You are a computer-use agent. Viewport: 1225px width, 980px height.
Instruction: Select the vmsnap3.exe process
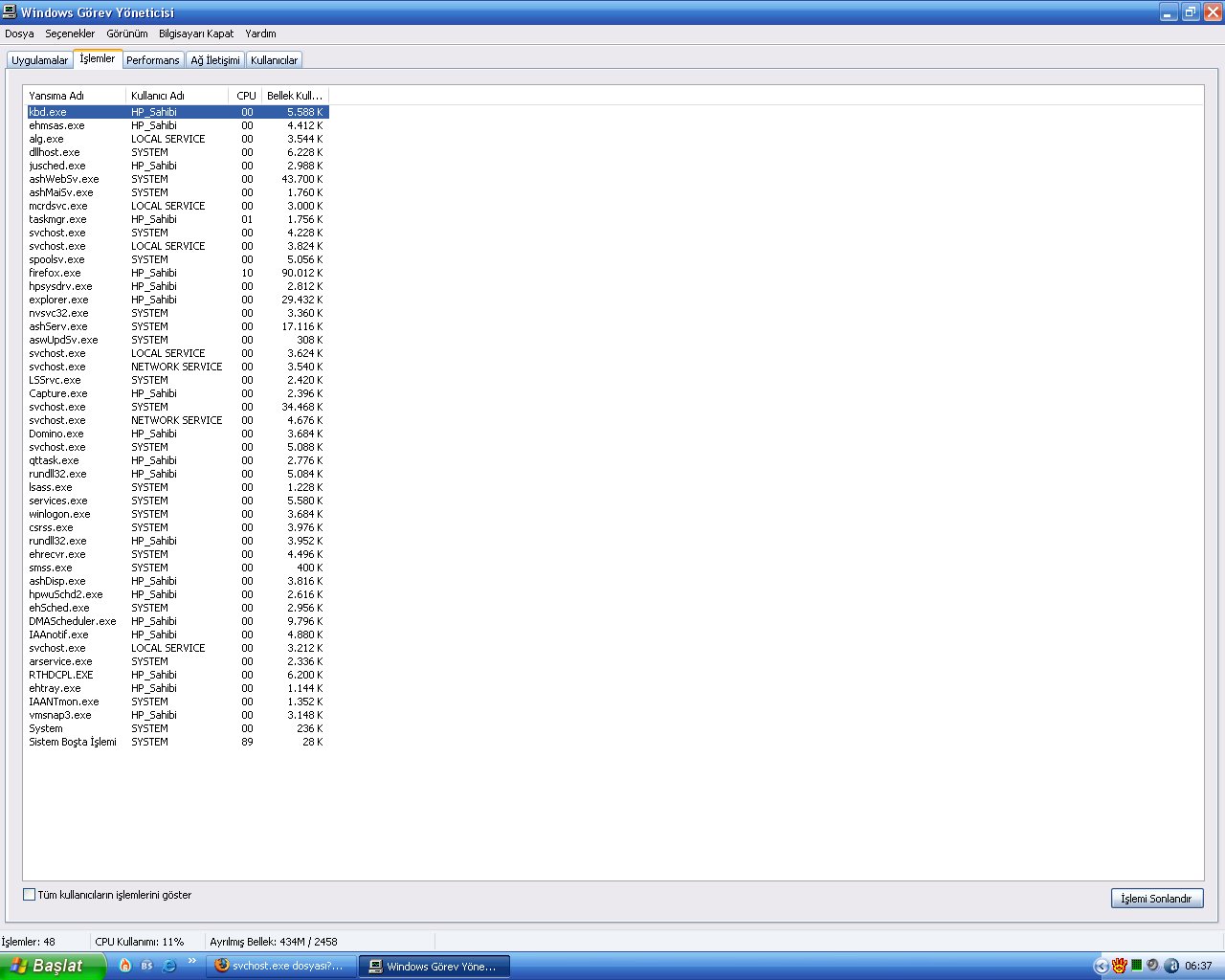[177, 715]
